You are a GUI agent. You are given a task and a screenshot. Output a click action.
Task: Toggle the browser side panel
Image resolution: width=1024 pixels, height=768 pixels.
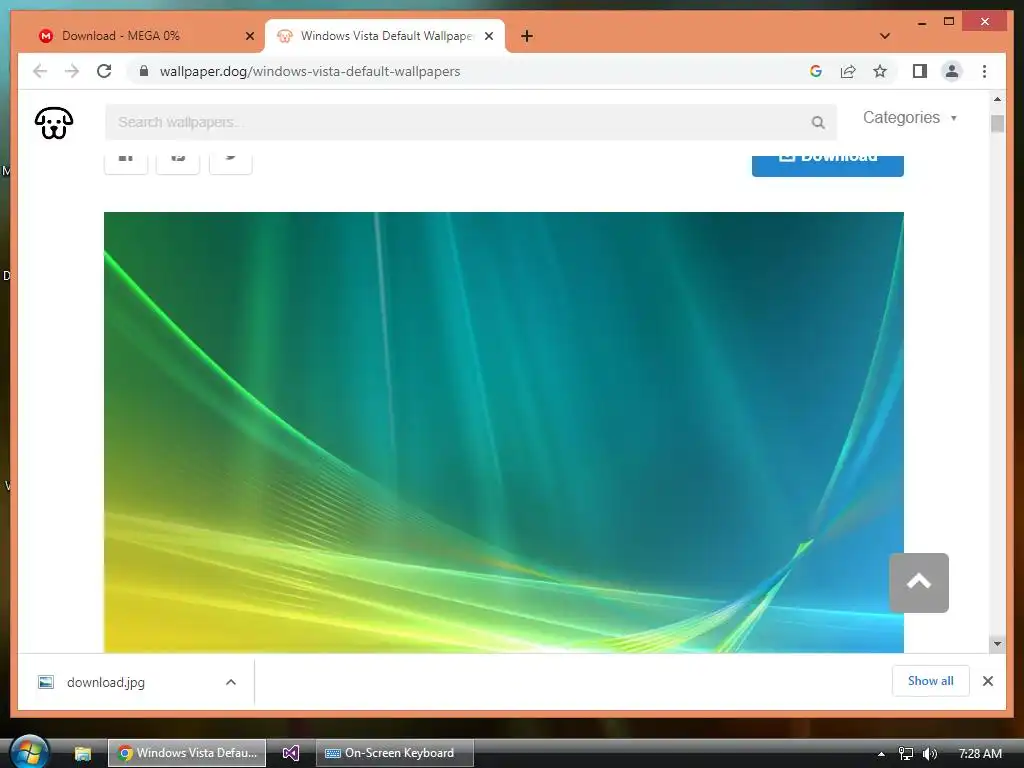point(920,71)
